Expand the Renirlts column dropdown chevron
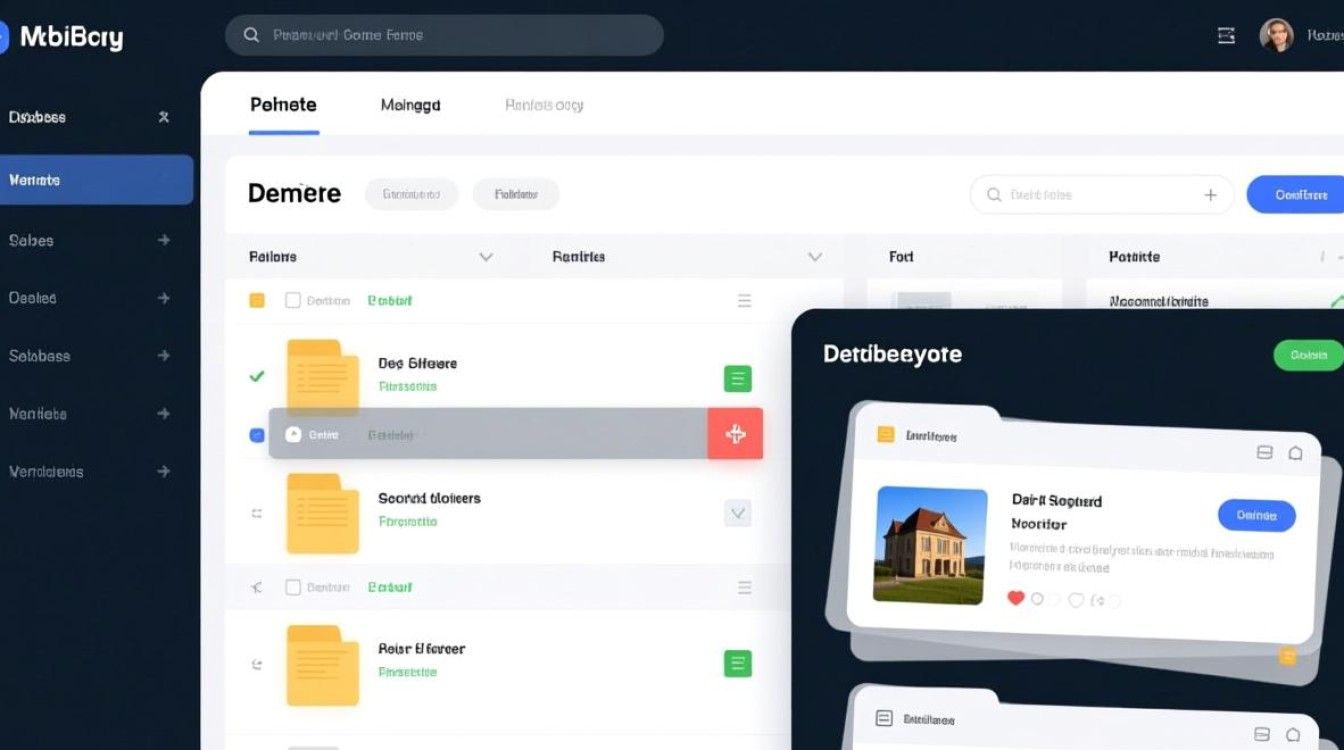 pyautogui.click(x=815, y=257)
